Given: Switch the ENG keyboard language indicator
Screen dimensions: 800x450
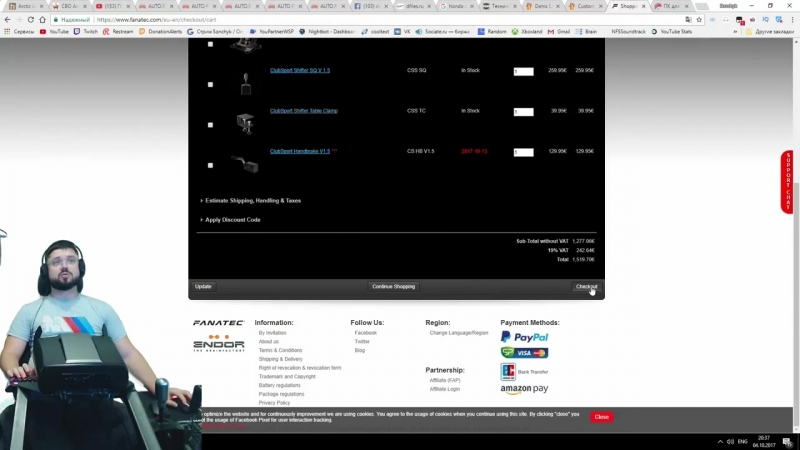Looking at the screenshot, I should point(742,442).
